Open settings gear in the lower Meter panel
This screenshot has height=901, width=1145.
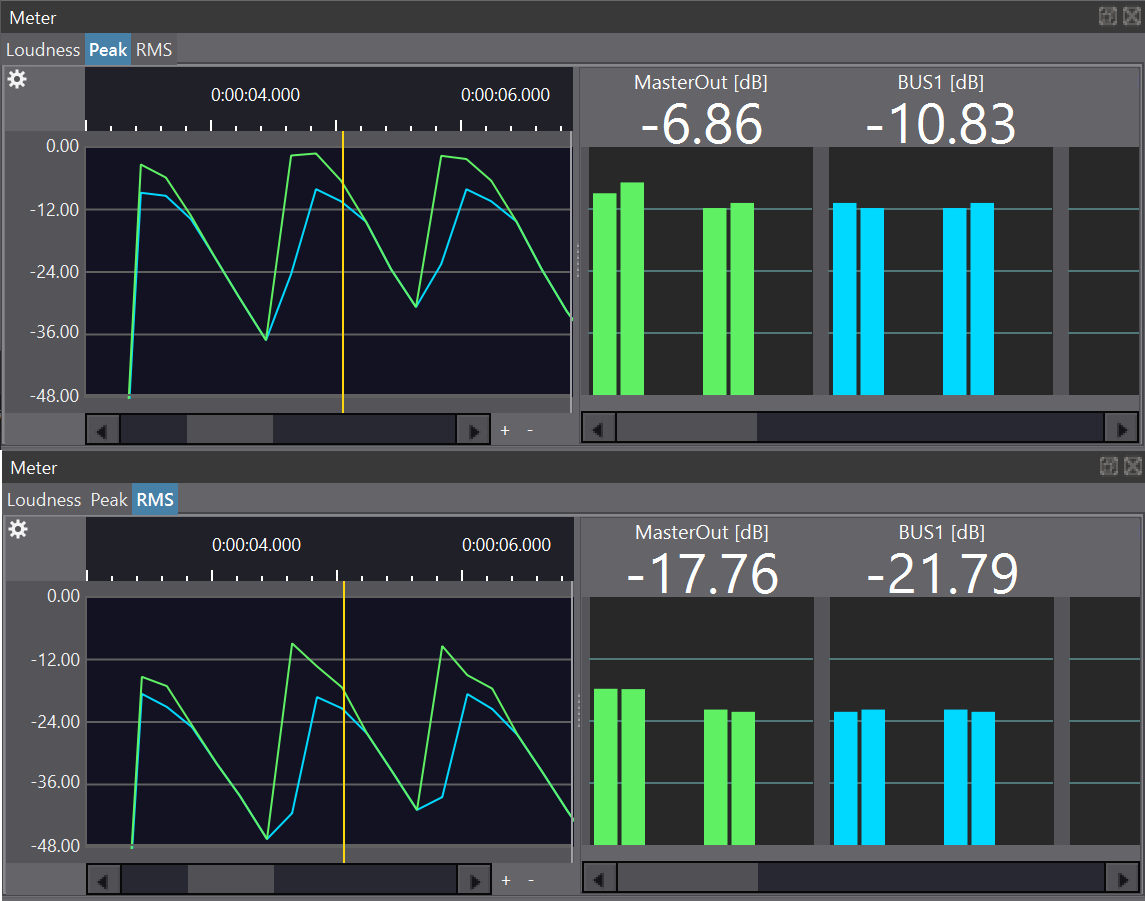18,530
